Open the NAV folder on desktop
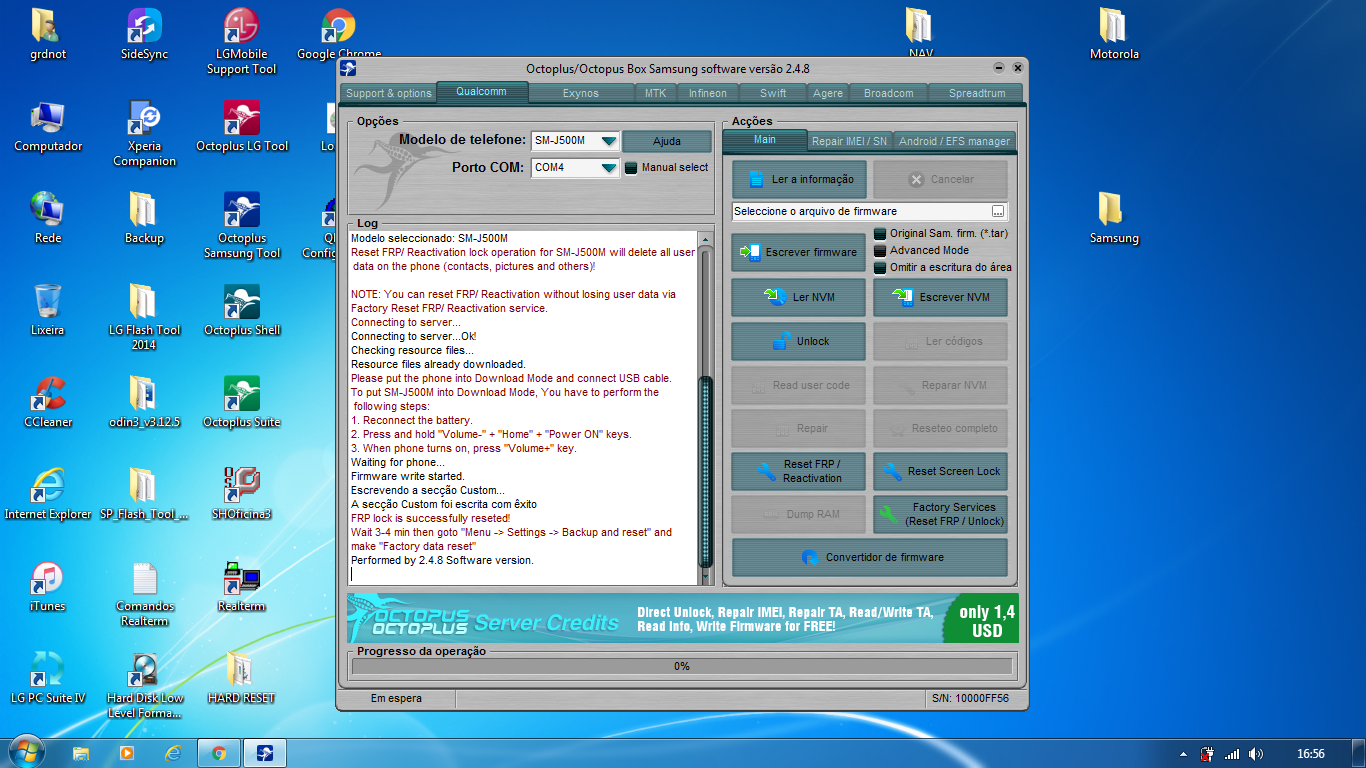The image size is (1366, 768). (920, 34)
